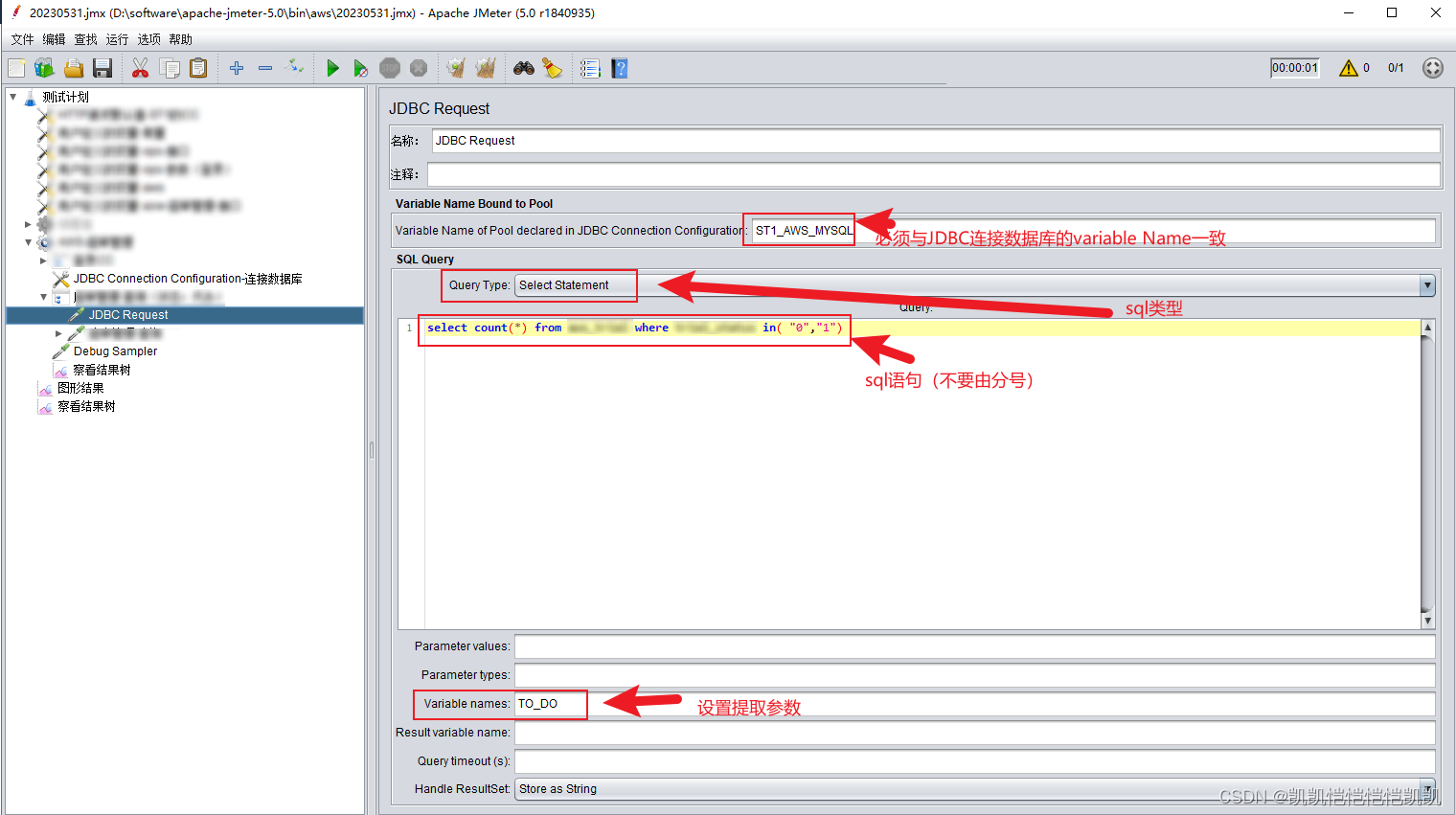Open Search with binoculars icon
Viewport: 1456px width, 815px height.
(x=524, y=68)
